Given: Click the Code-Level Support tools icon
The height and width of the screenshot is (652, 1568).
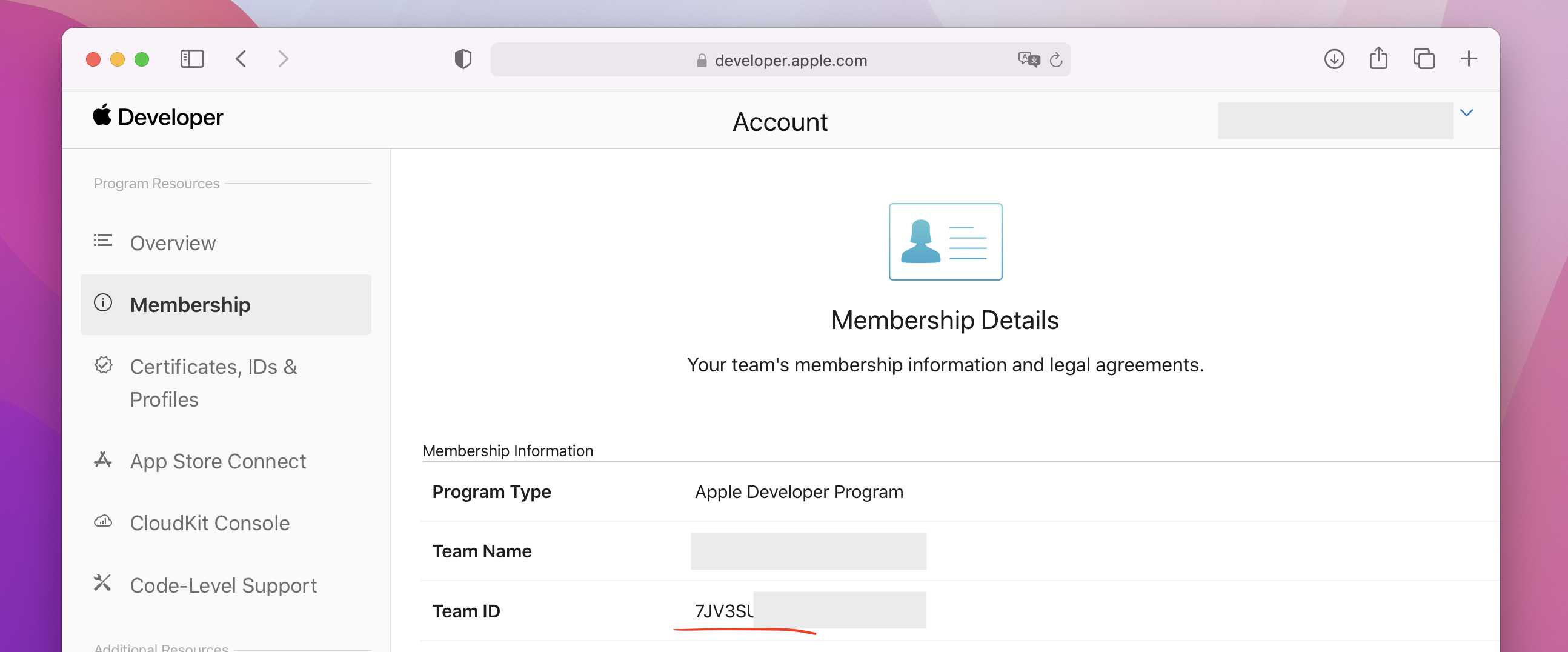Looking at the screenshot, I should pyautogui.click(x=102, y=582).
